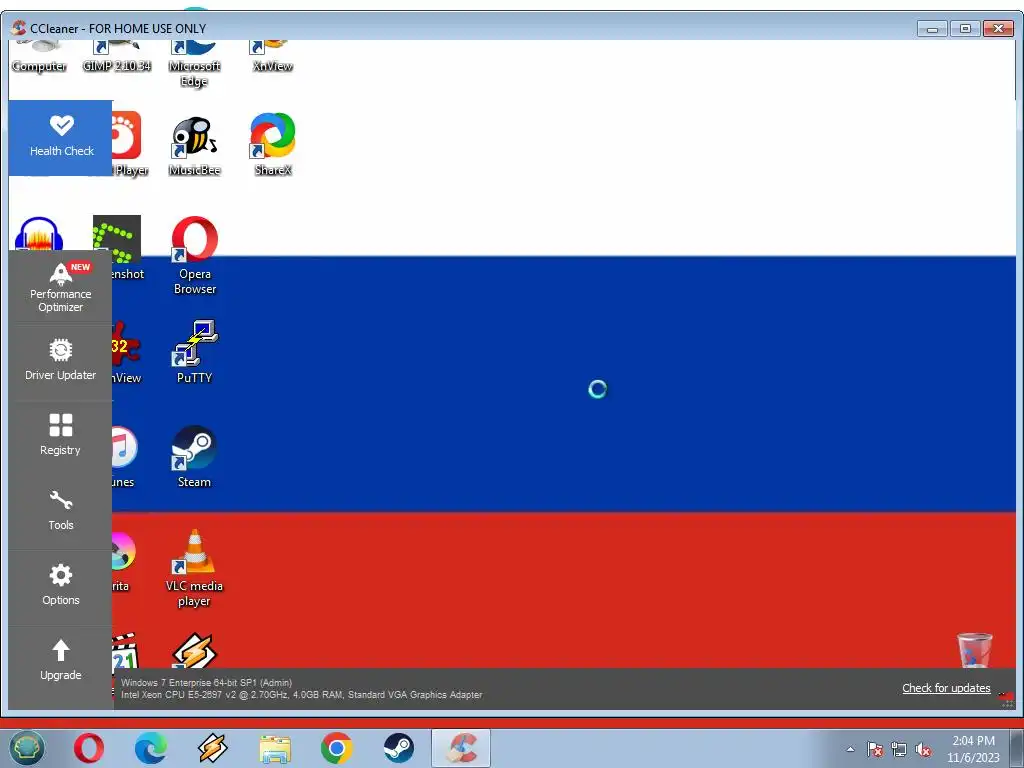
Task: Open the Tools section
Action: pos(61,511)
